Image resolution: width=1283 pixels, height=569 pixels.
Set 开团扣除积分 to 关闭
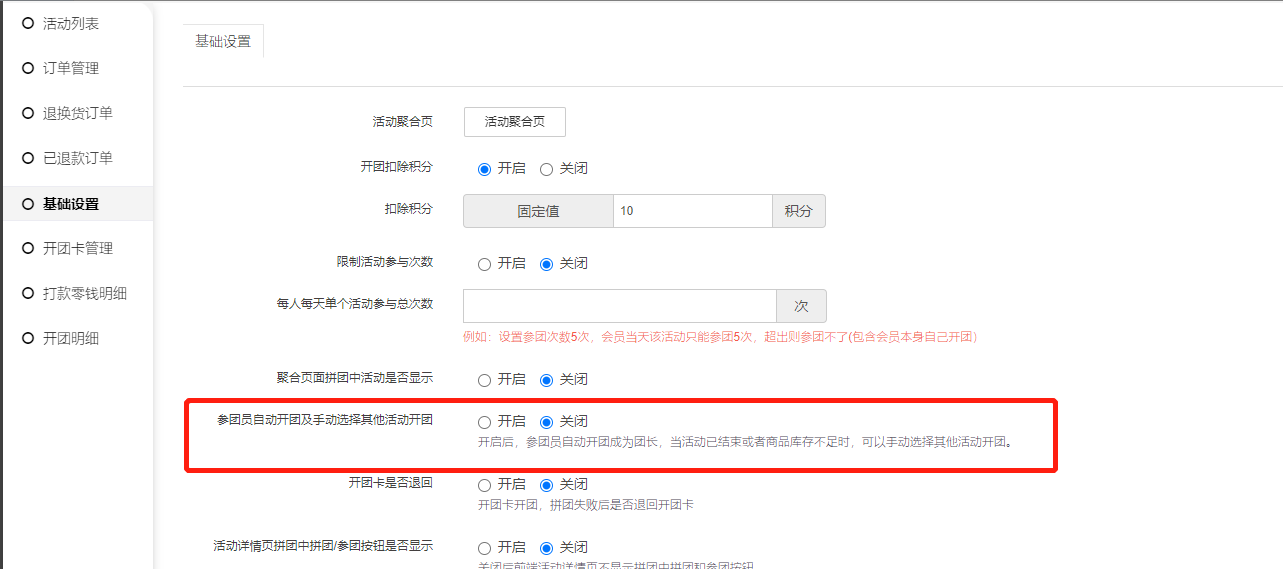pyautogui.click(x=547, y=169)
